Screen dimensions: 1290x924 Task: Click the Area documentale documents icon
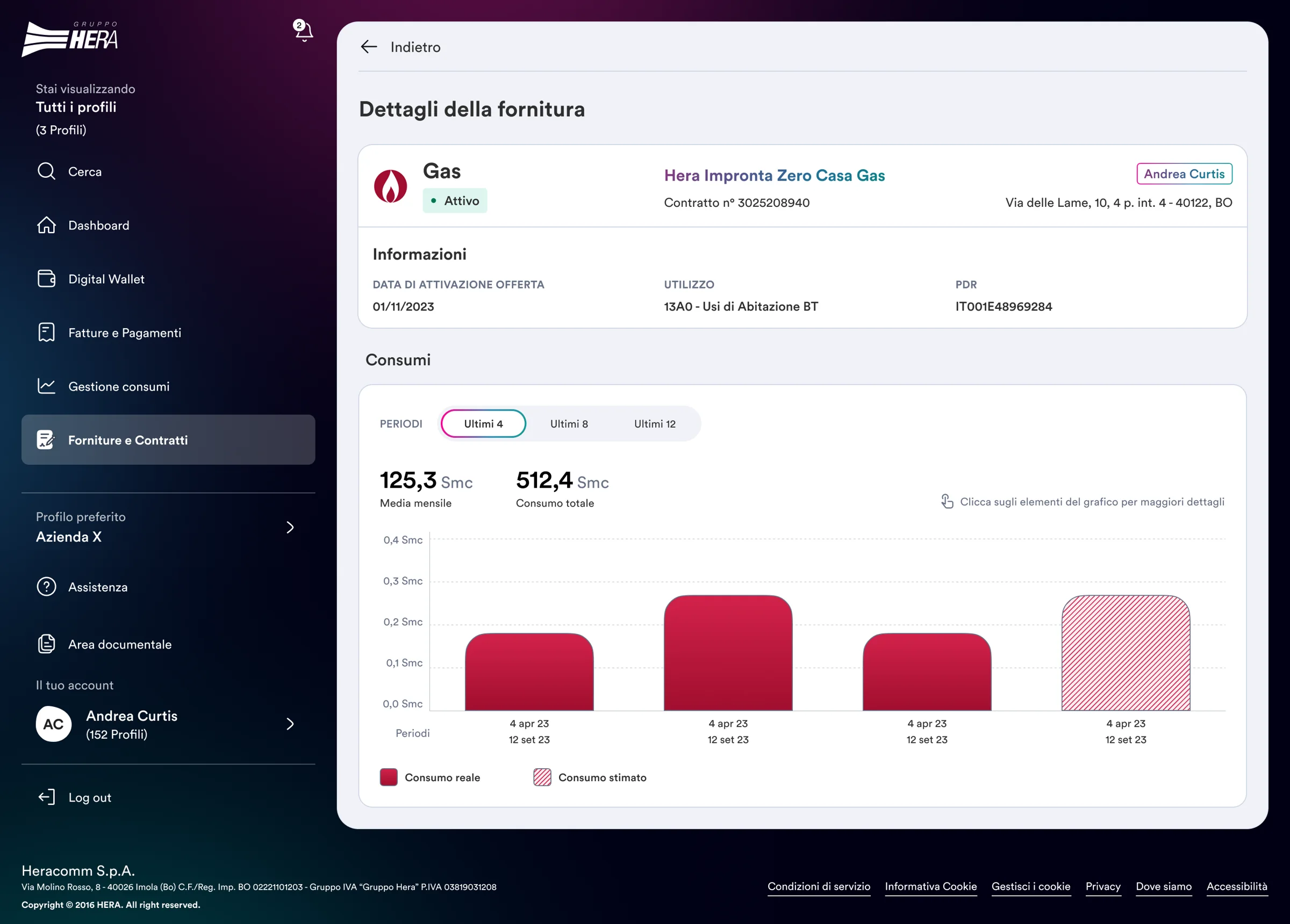coord(46,644)
